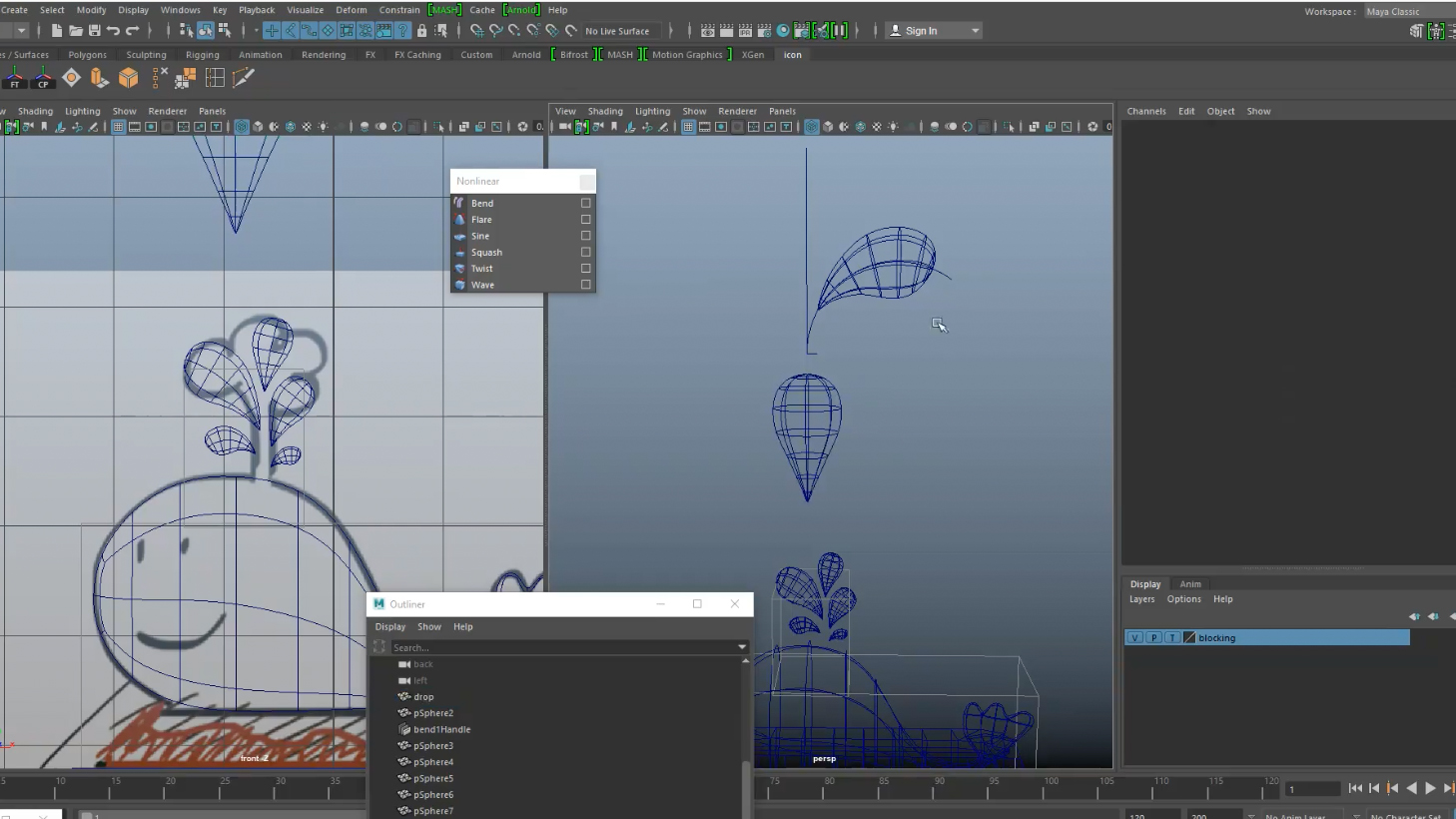Image resolution: width=1456 pixels, height=819 pixels.
Task: Click the CP center pivot shelf icon
Action: click(x=43, y=78)
